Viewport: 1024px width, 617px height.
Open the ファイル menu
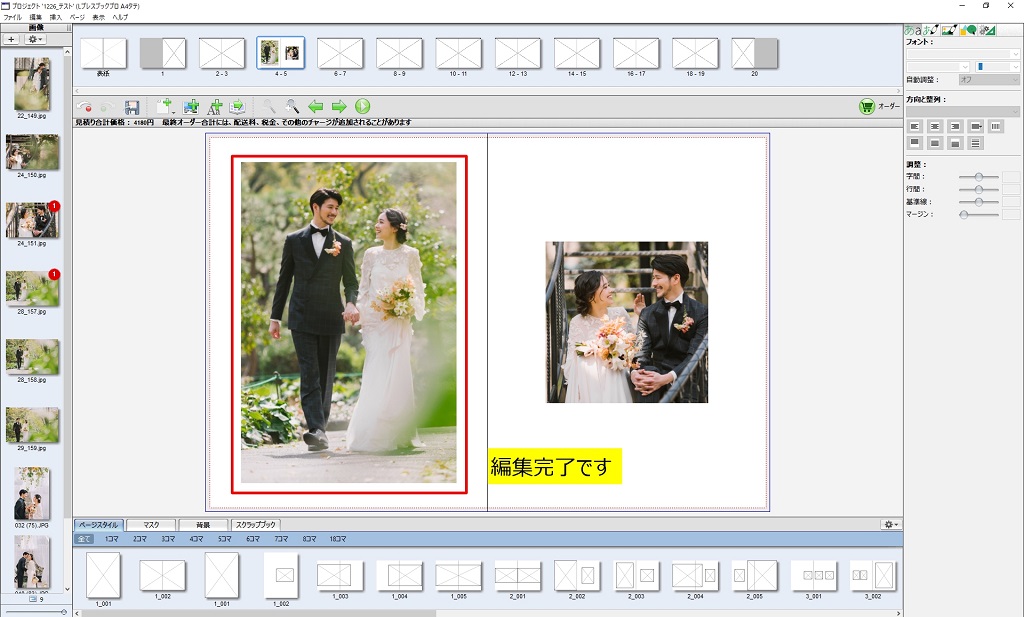pos(12,18)
